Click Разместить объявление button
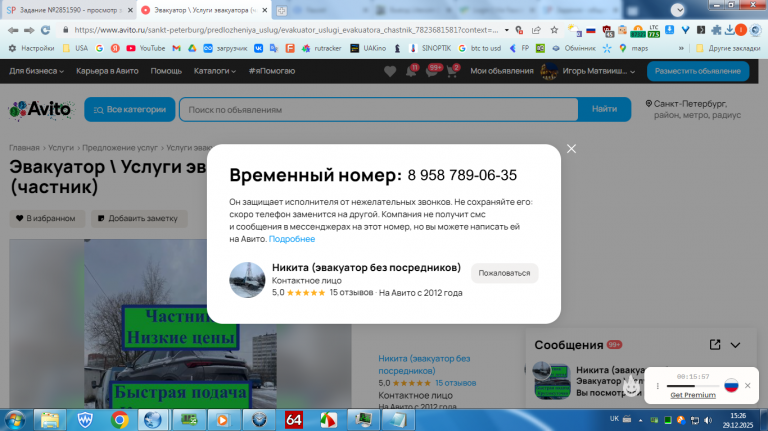This screenshot has height=431, width=768. (x=698, y=71)
